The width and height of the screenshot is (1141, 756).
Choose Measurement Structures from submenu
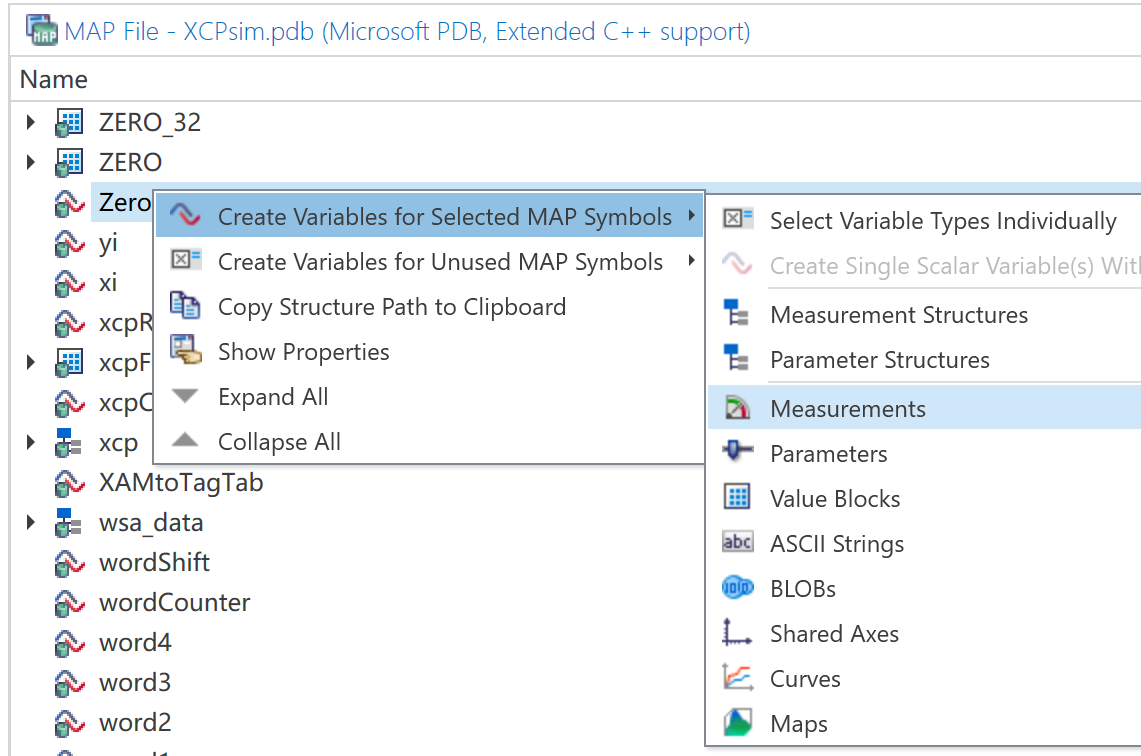tap(898, 315)
